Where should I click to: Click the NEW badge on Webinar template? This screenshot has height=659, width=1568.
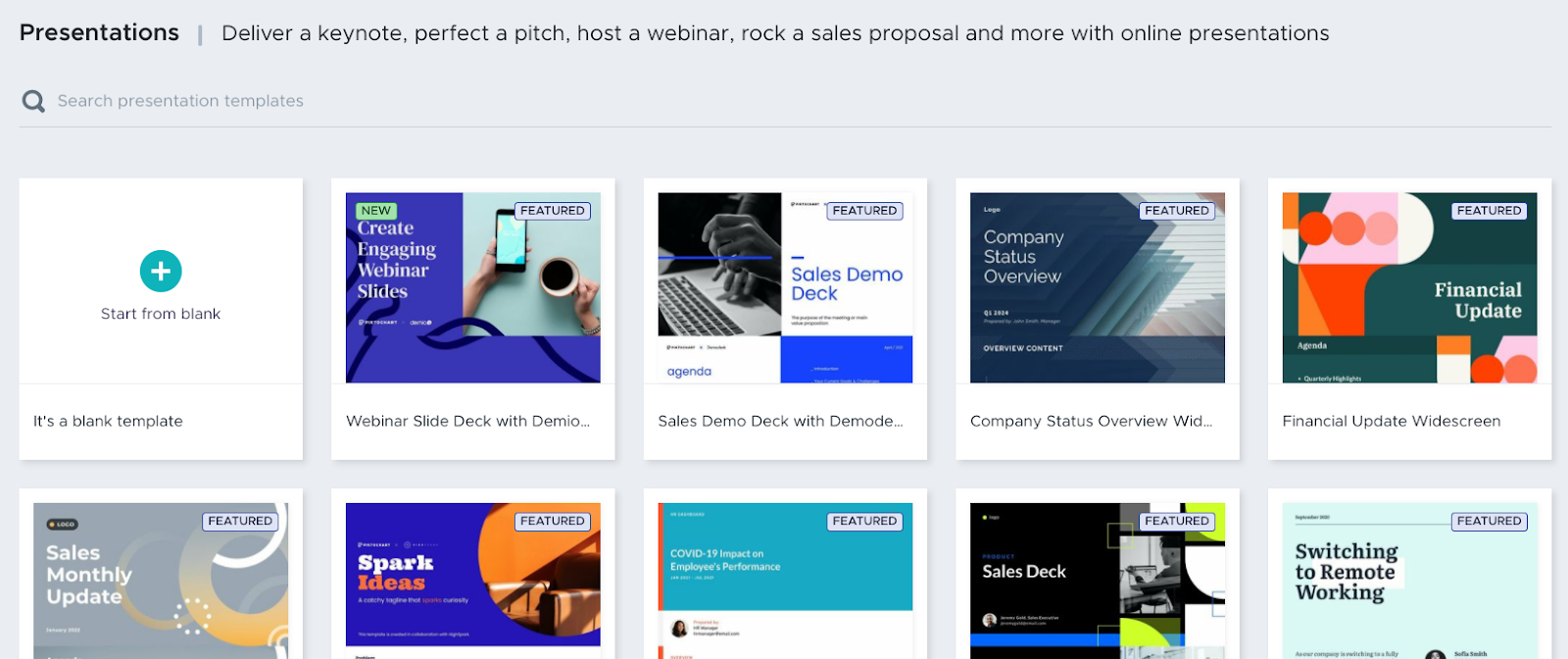pyautogui.click(x=375, y=211)
